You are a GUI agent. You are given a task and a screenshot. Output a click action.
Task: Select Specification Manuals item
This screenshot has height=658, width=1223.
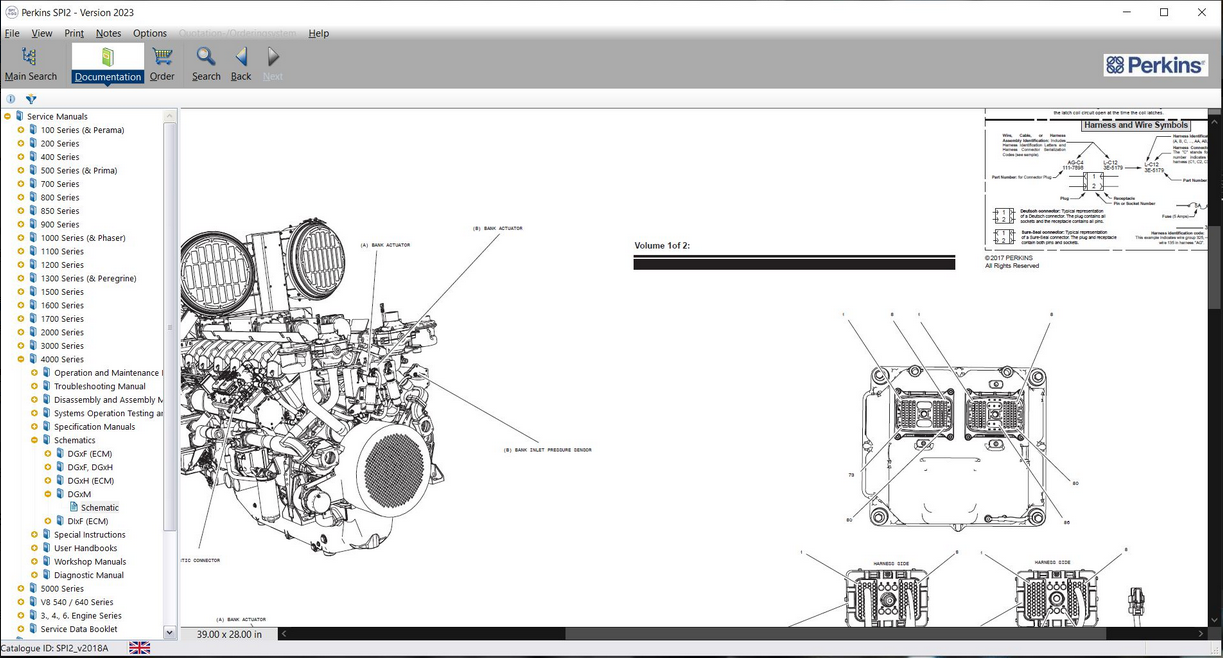click(x=95, y=427)
